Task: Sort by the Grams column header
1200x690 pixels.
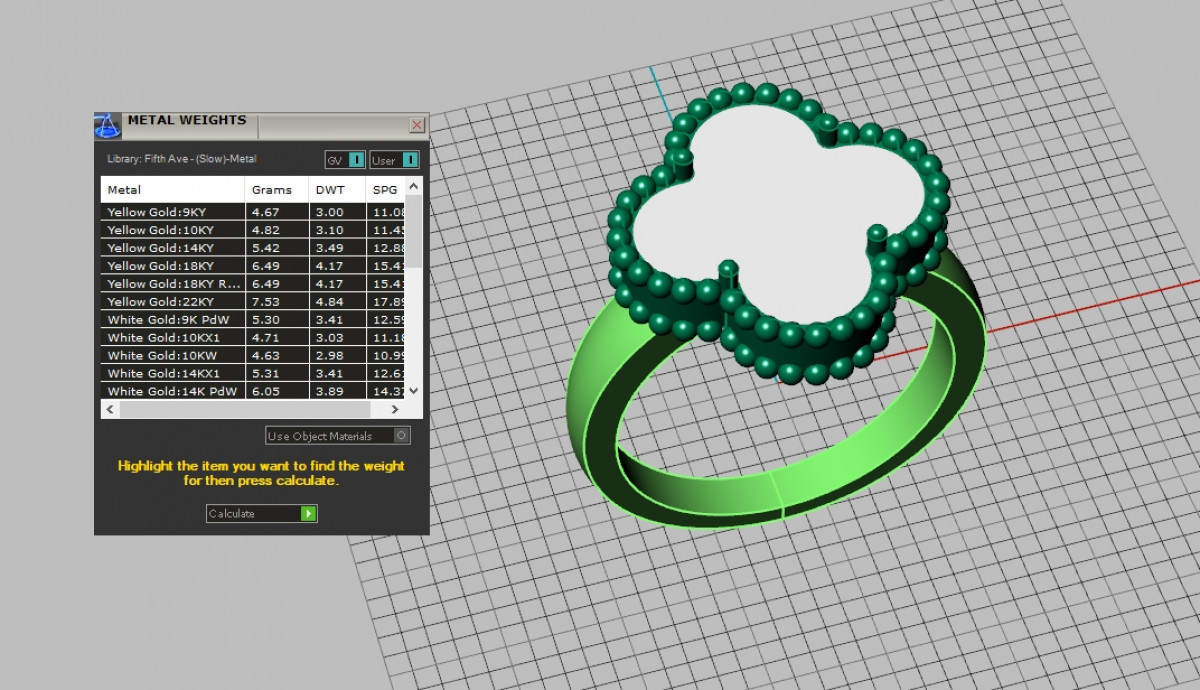Action: 277,190
